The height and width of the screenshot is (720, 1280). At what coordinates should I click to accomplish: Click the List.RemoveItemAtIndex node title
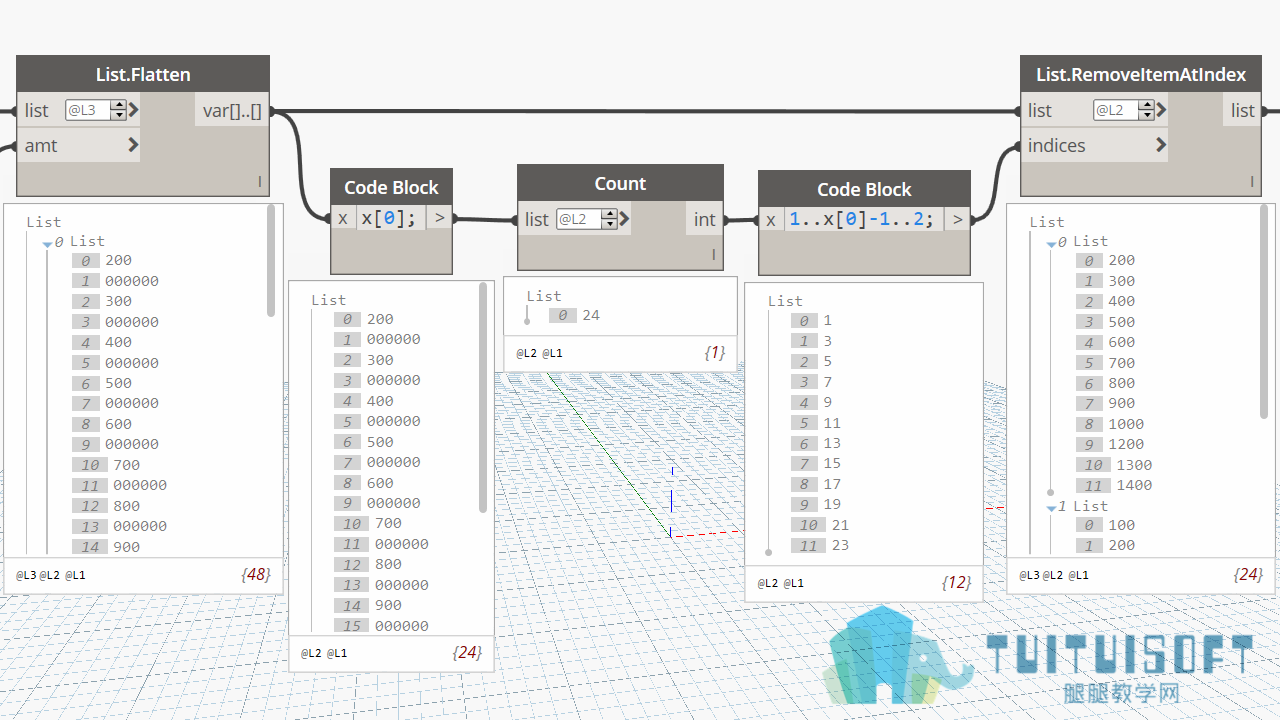tap(1141, 74)
